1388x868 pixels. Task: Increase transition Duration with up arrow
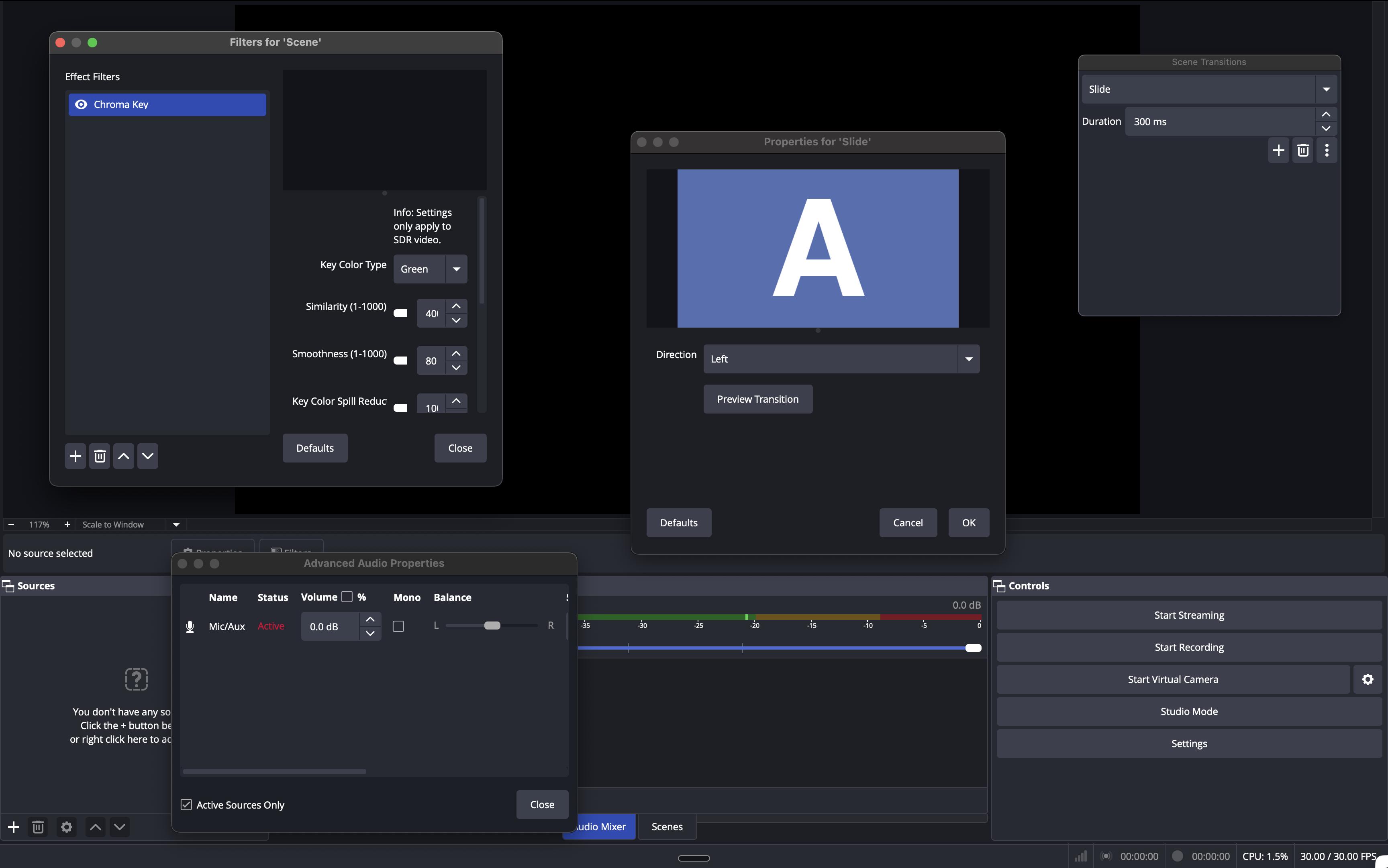[1326, 114]
